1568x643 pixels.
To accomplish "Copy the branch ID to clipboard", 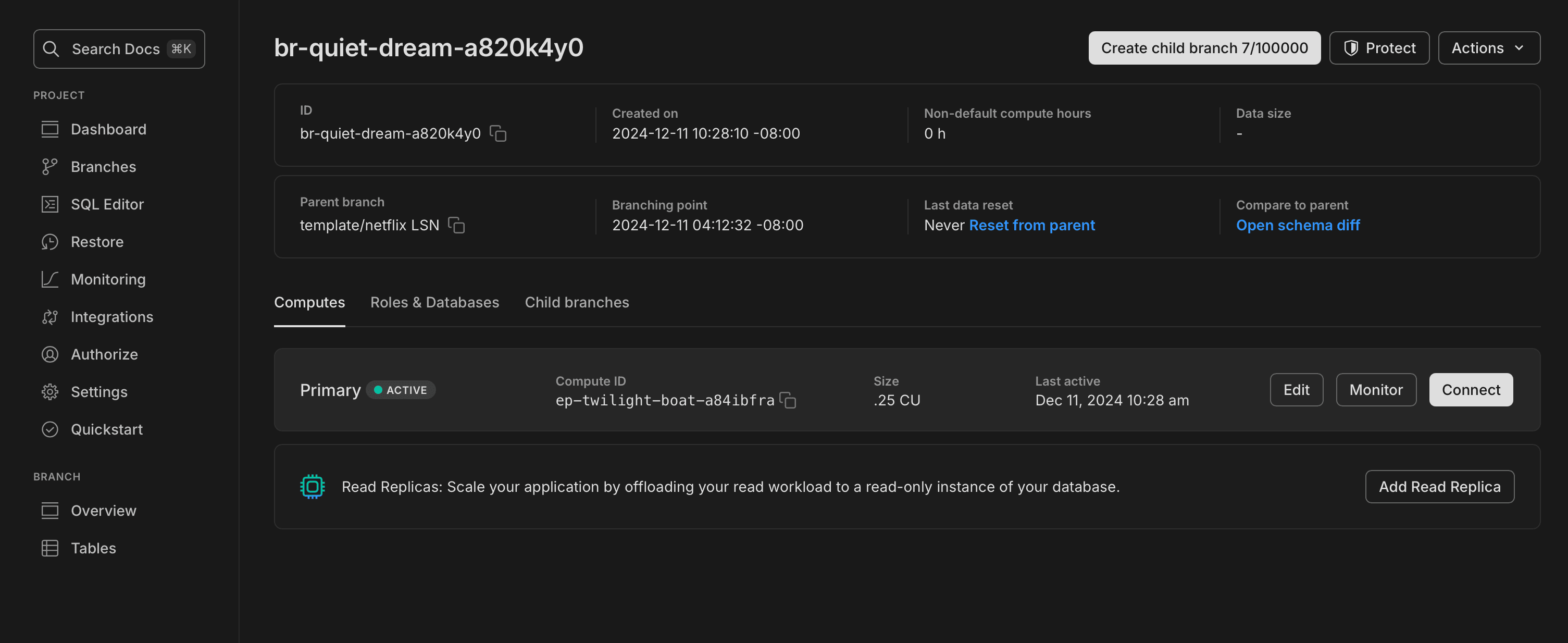I will point(498,133).
